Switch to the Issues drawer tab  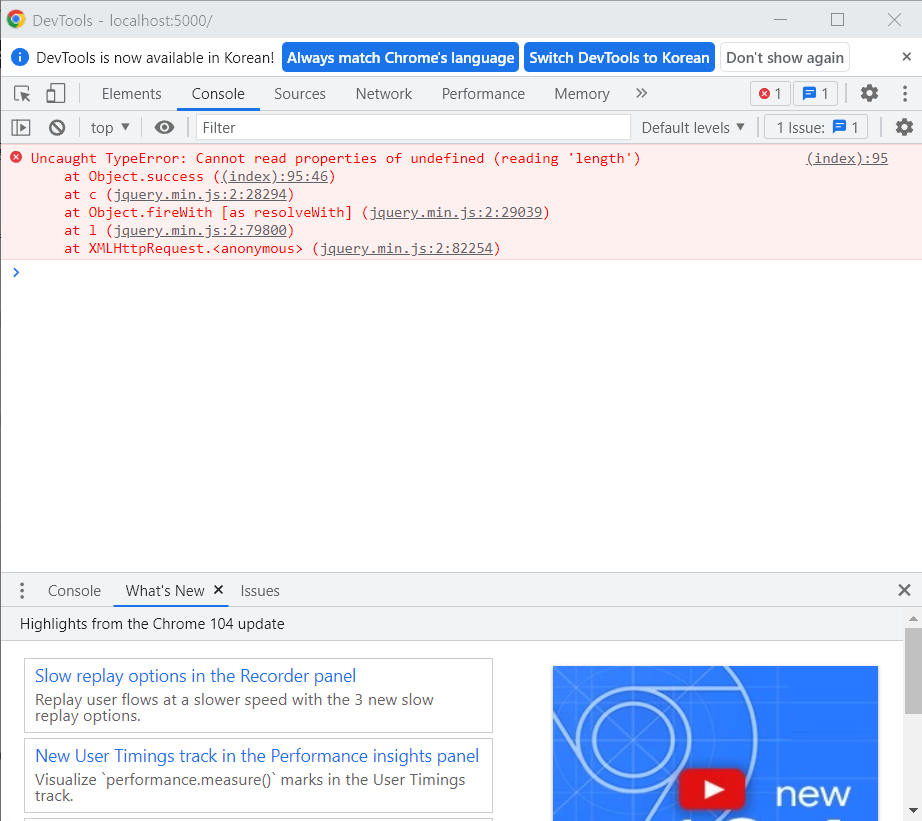[x=260, y=590]
